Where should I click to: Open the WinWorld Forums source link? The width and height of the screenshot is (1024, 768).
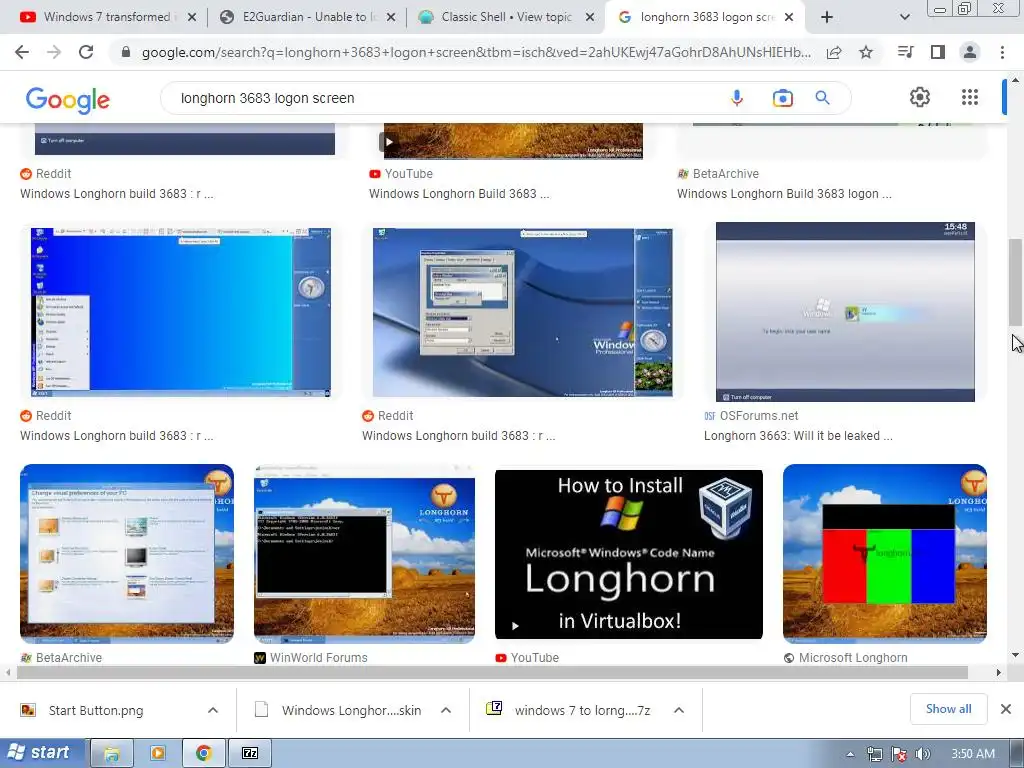(x=310, y=658)
